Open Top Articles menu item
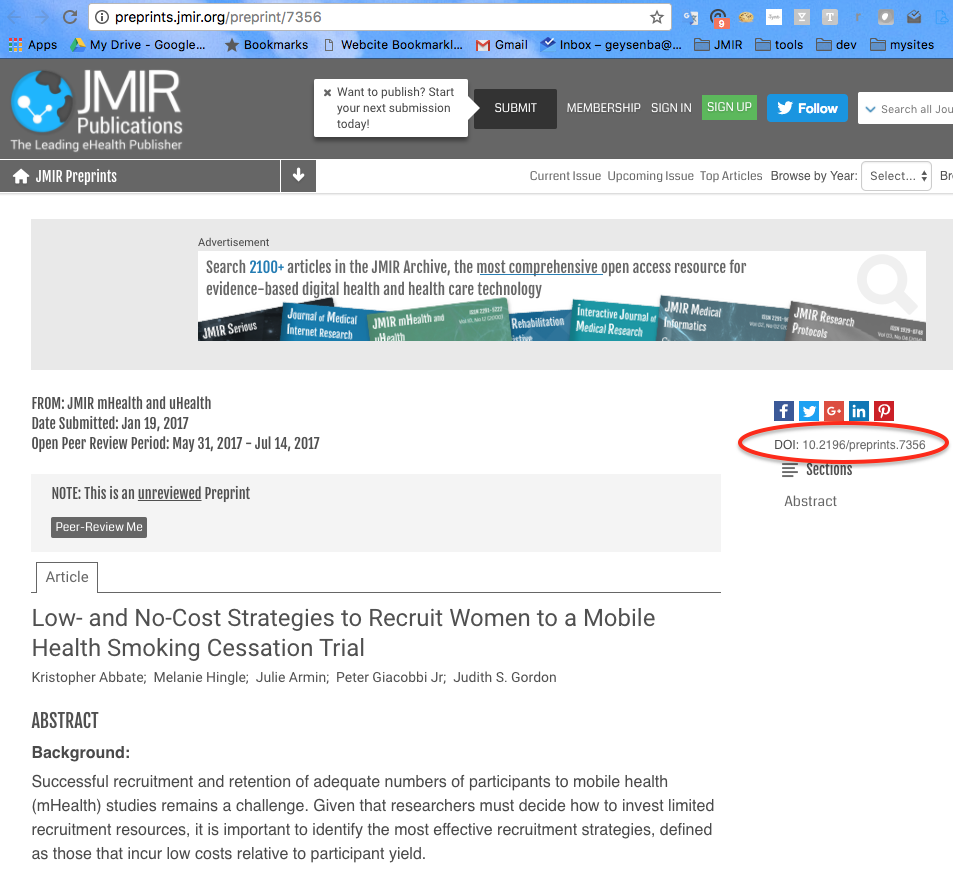Viewport: 953px width, 872px height. tap(731, 176)
